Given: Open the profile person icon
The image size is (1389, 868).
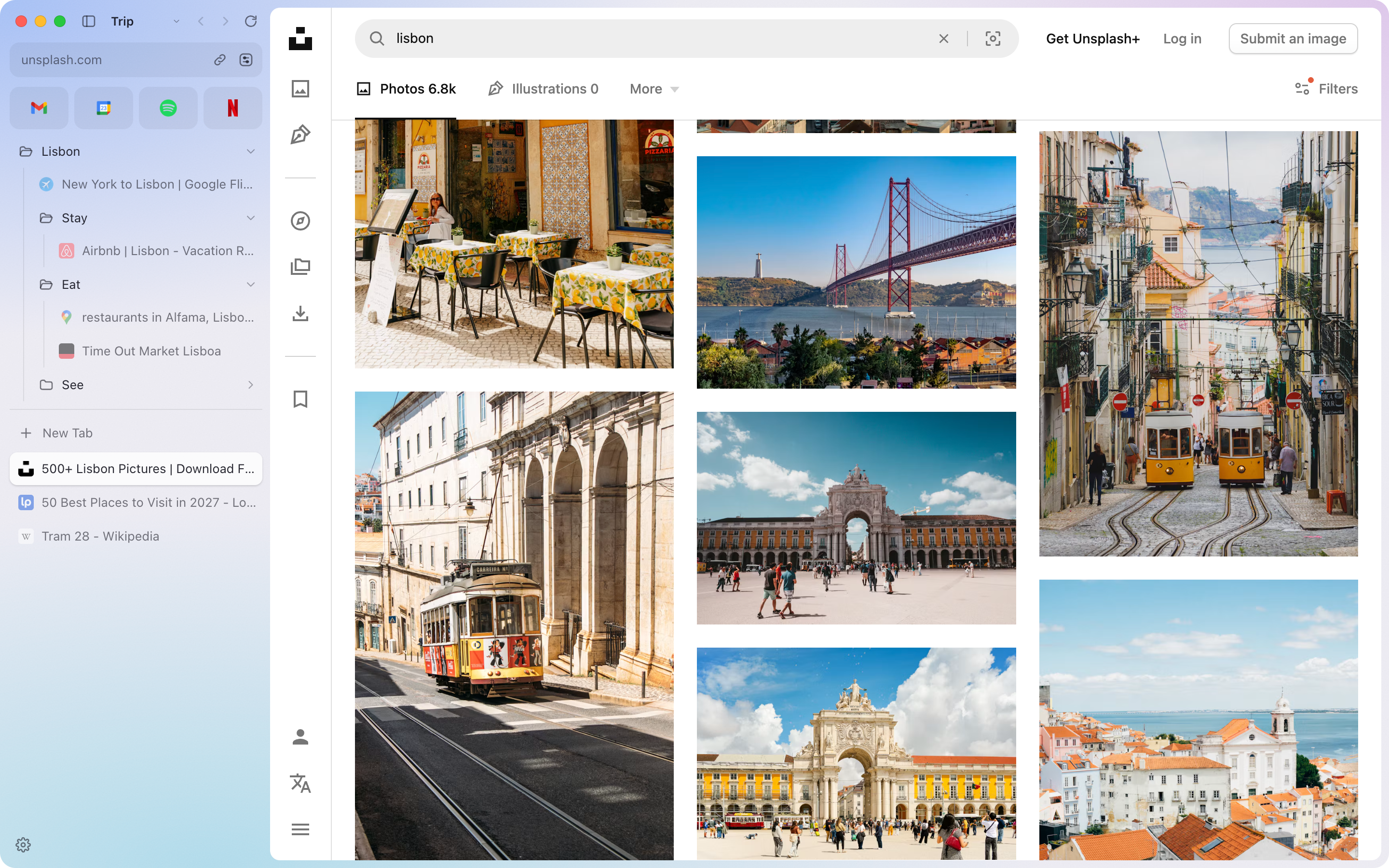Looking at the screenshot, I should click(300, 736).
